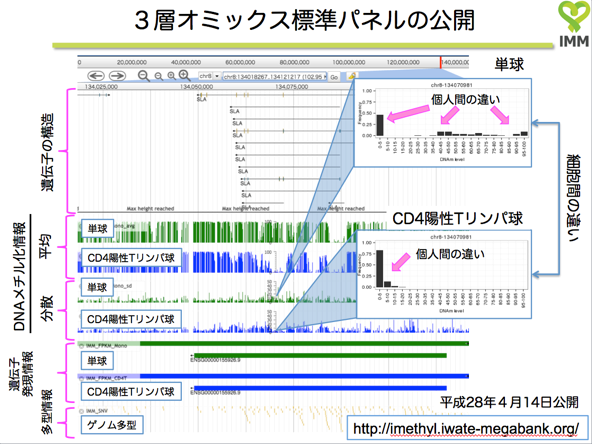The image size is (592, 444).
Task: Click the IMM_FPKM_CD4T track label
Action: point(106,378)
